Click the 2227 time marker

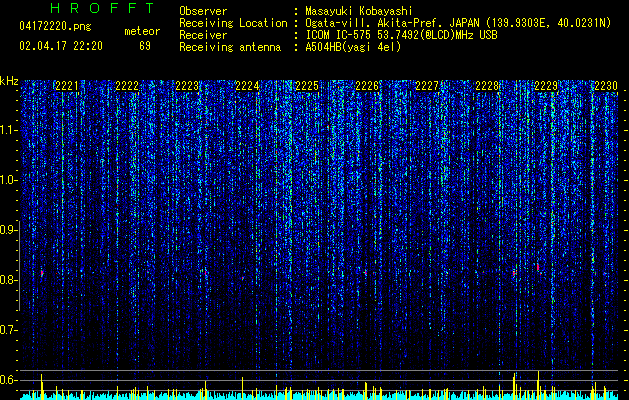(427, 86)
